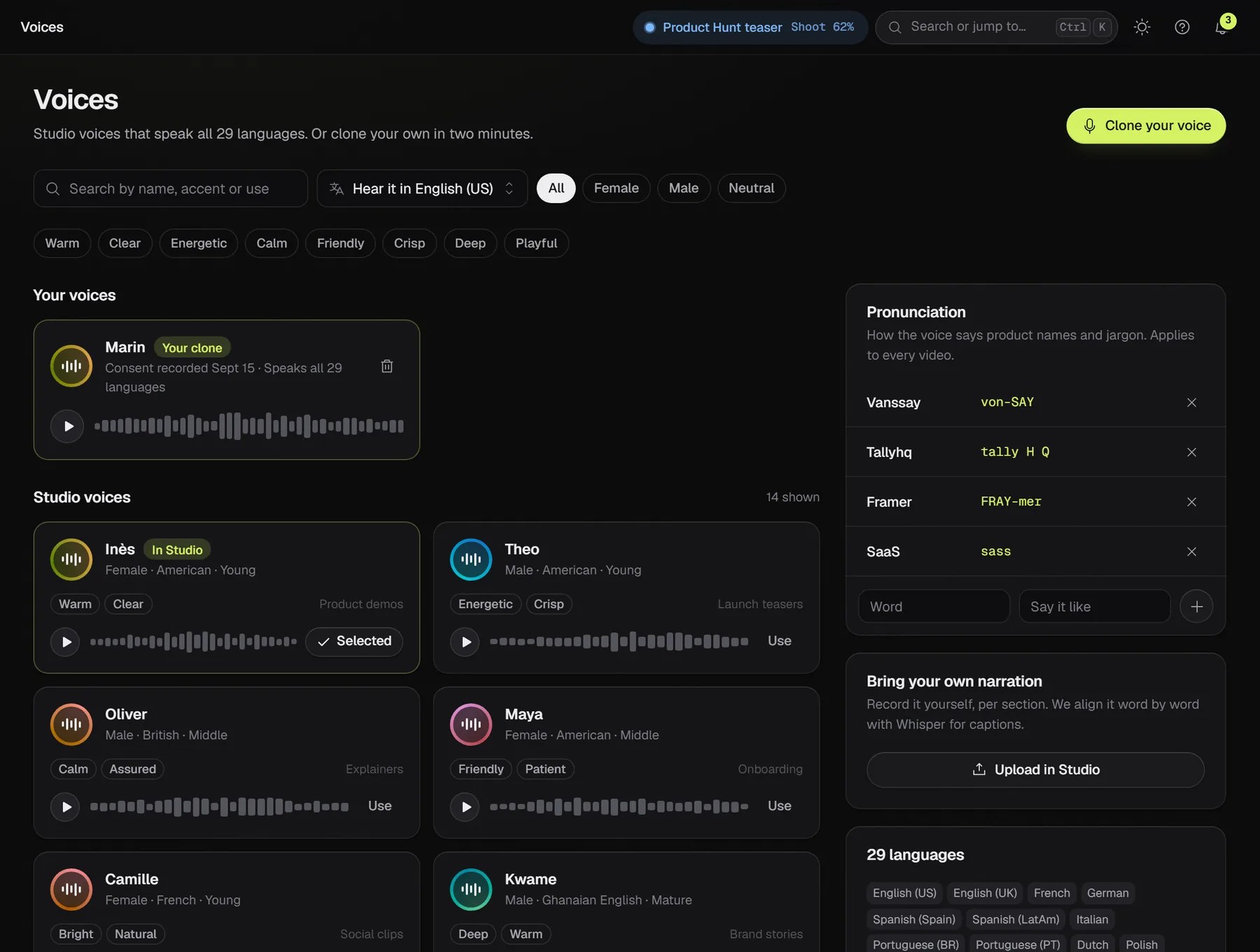Click the Theo voice avatar icon
1260x952 pixels.
click(471, 559)
